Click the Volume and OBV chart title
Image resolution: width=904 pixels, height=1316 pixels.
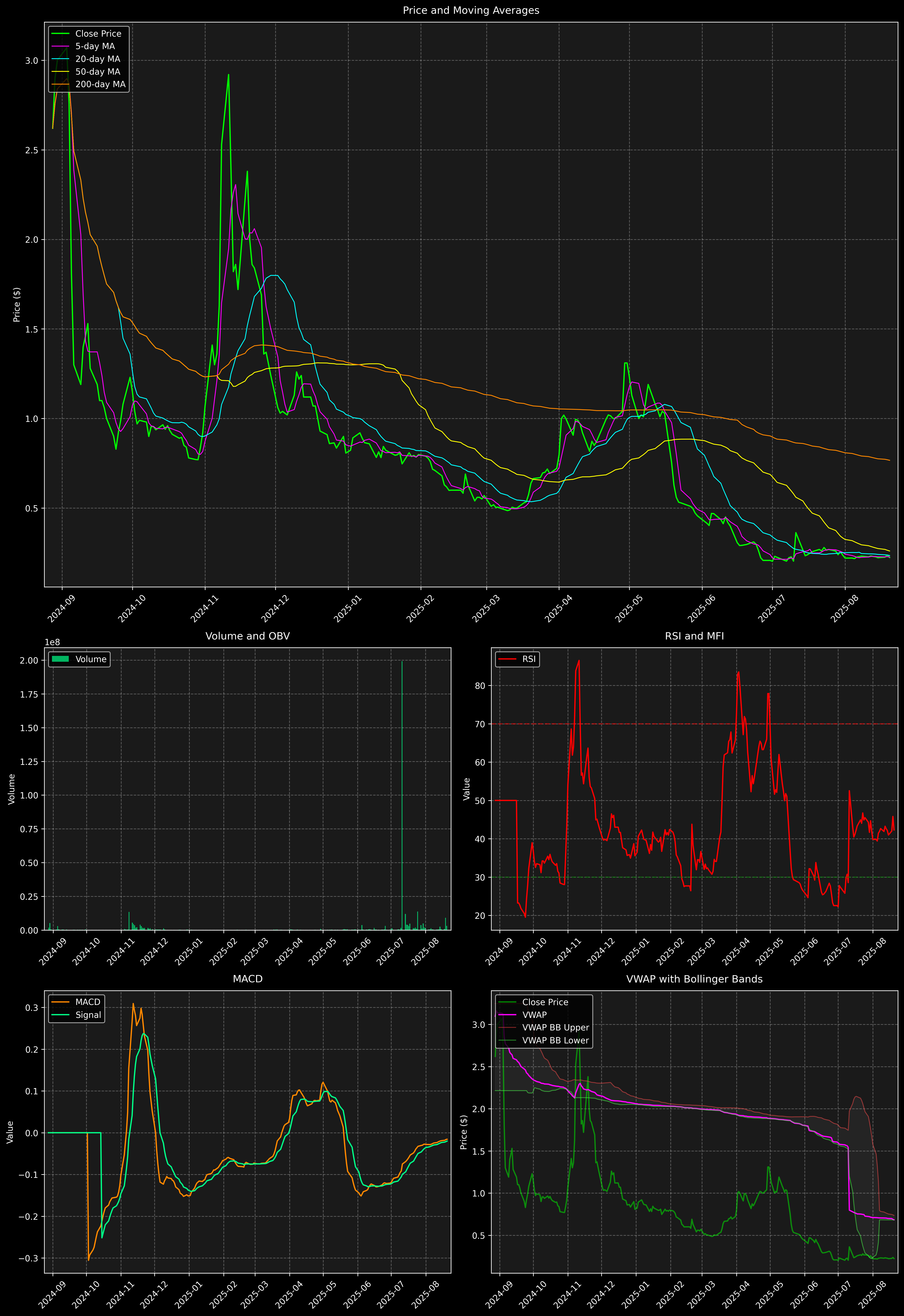248,636
